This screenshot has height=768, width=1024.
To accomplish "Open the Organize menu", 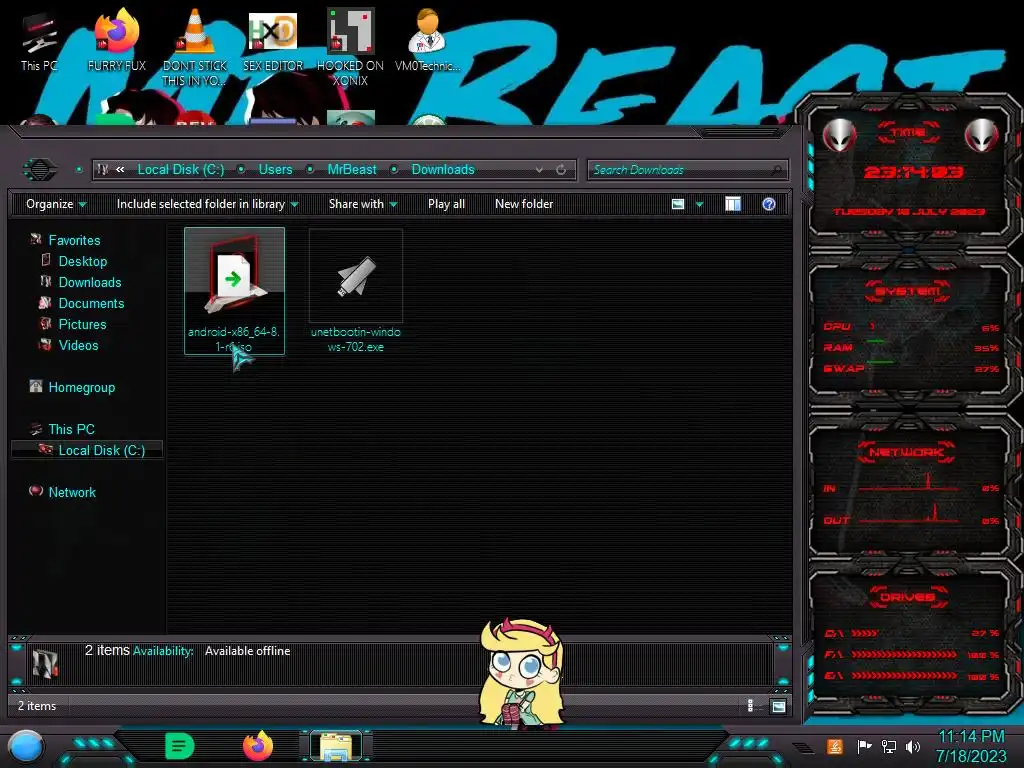I will tap(56, 204).
